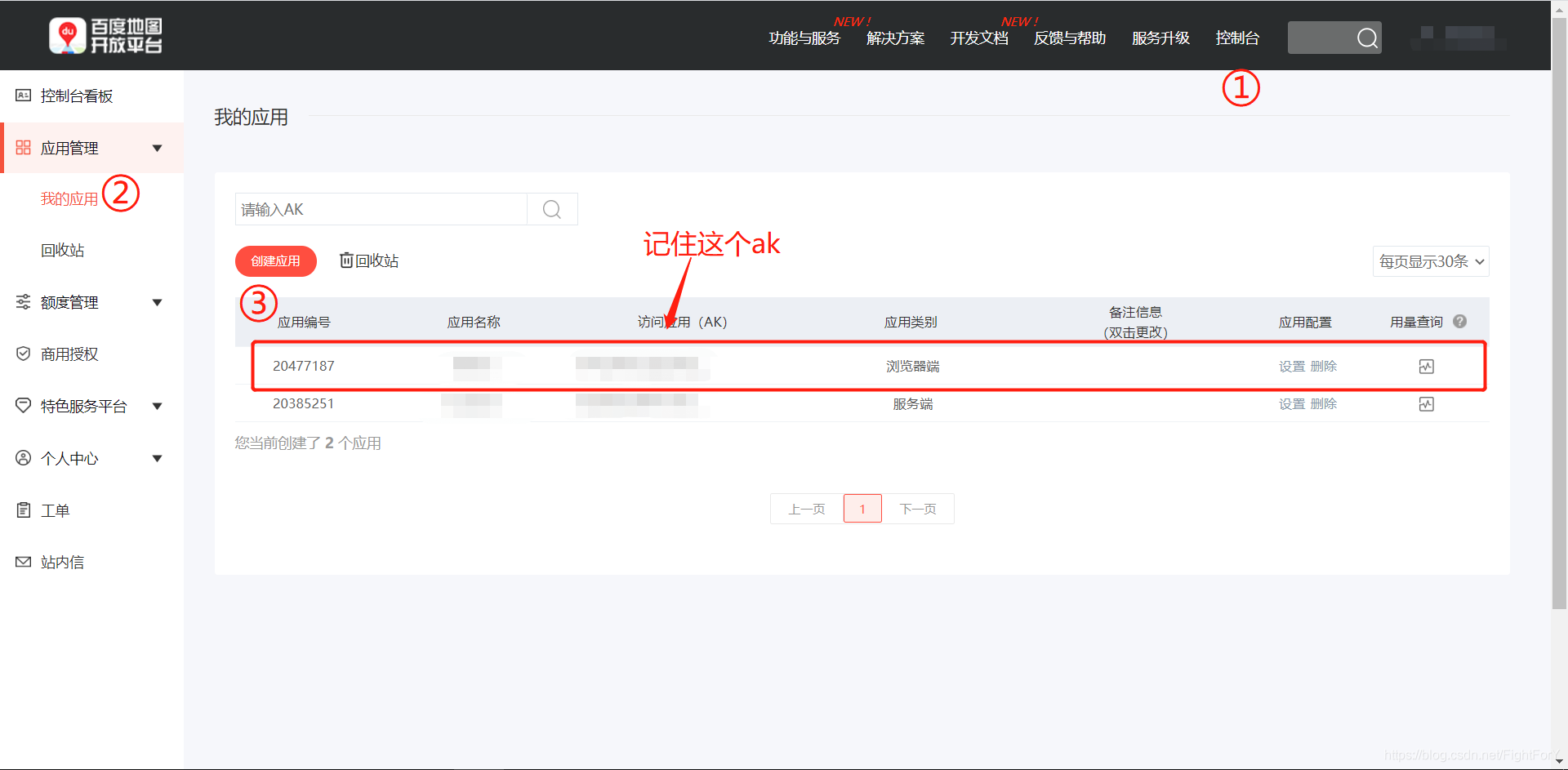Image resolution: width=1568 pixels, height=770 pixels.
Task: Click the 工单 clipboard icon
Action: (24, 510)
